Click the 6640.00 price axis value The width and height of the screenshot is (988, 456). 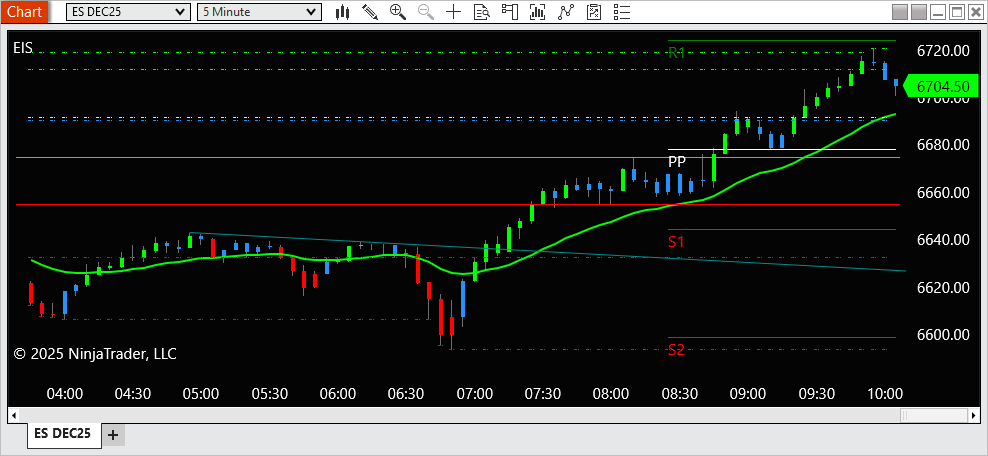tap(943, 240)
